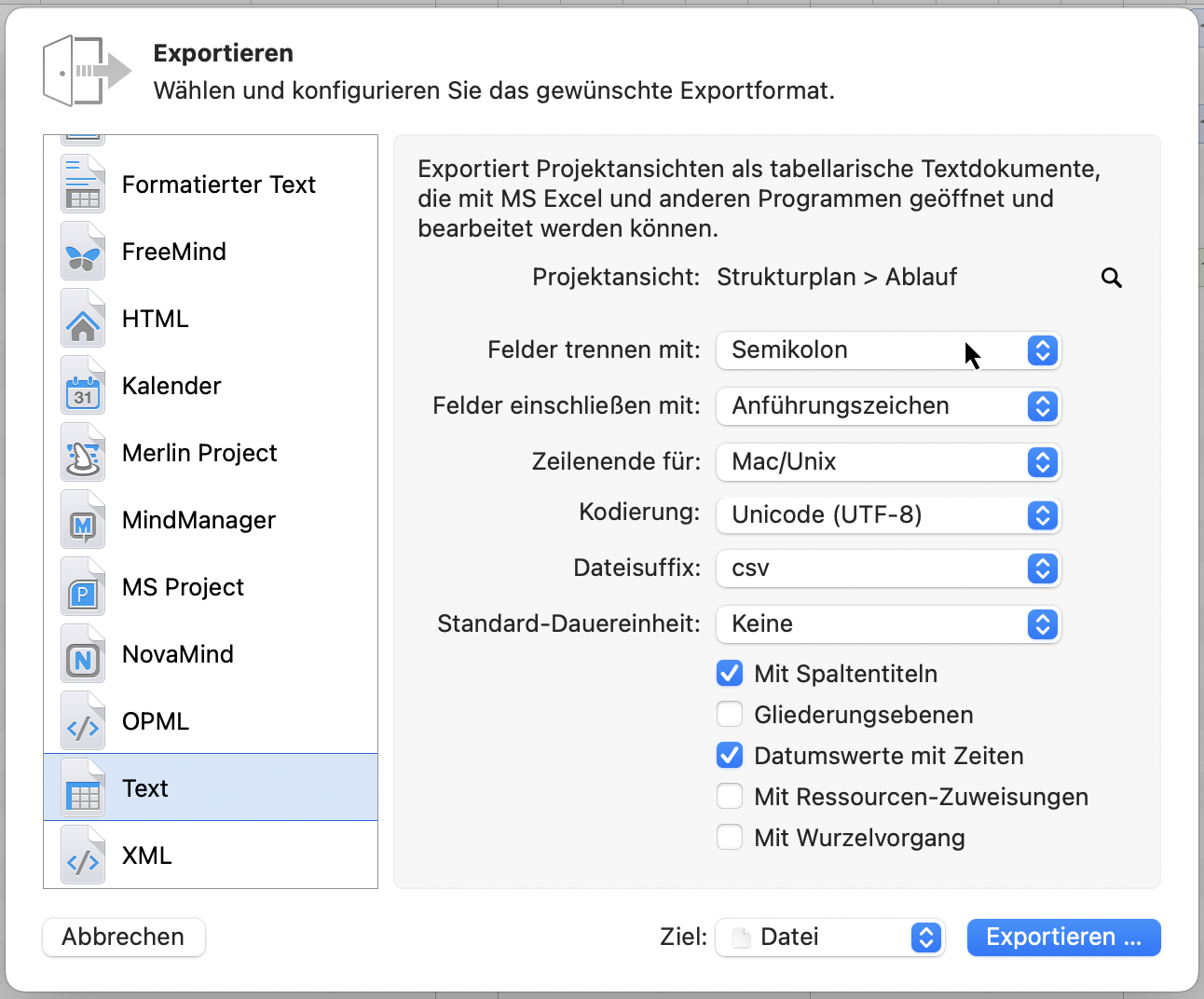Viewport: 1204px width, 999px height.
Task: Open the magnifier next to Projektansicht
Action: pos(1111,277)
